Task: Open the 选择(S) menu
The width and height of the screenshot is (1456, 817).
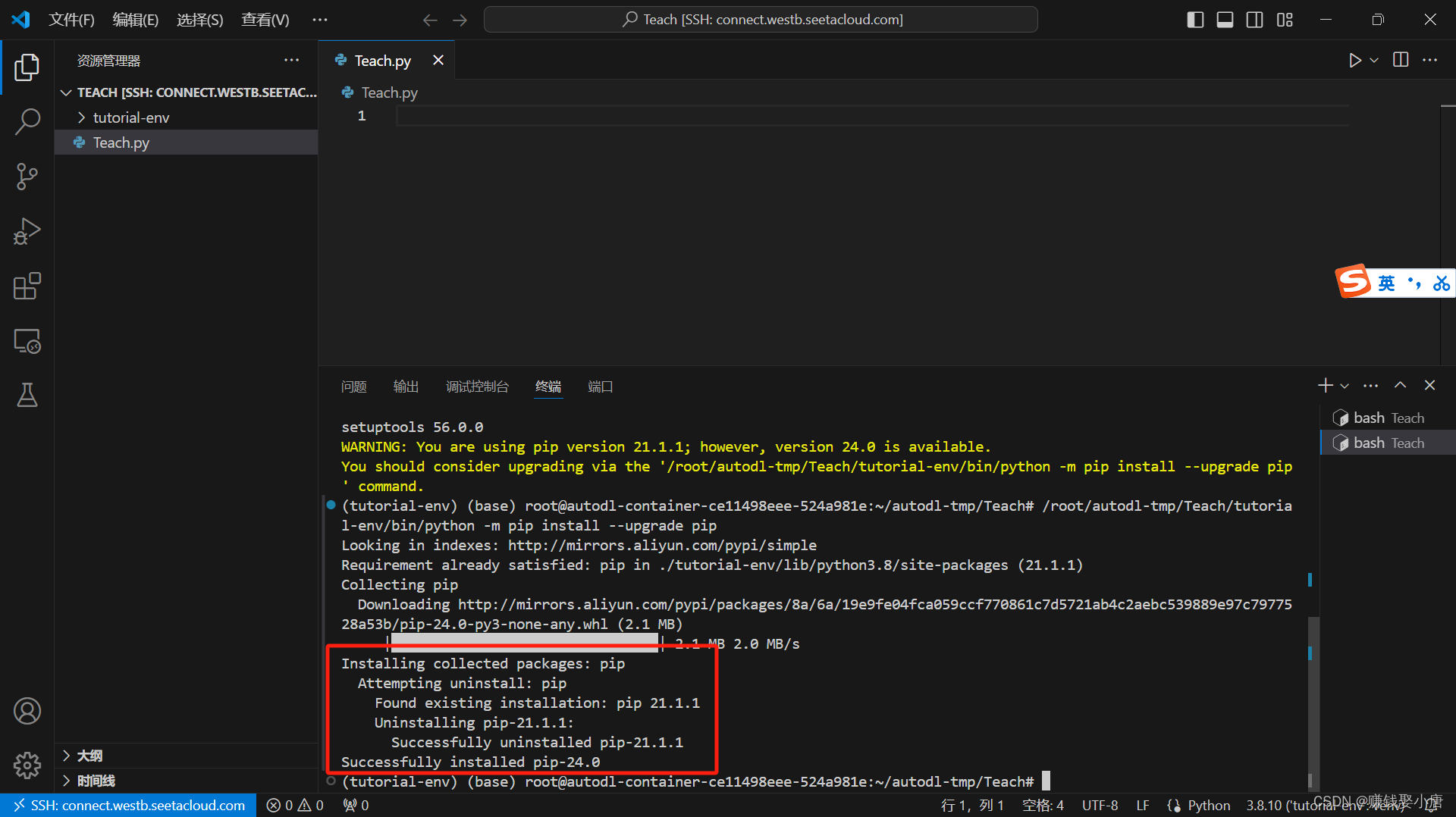Action: [x=200, y=20]
